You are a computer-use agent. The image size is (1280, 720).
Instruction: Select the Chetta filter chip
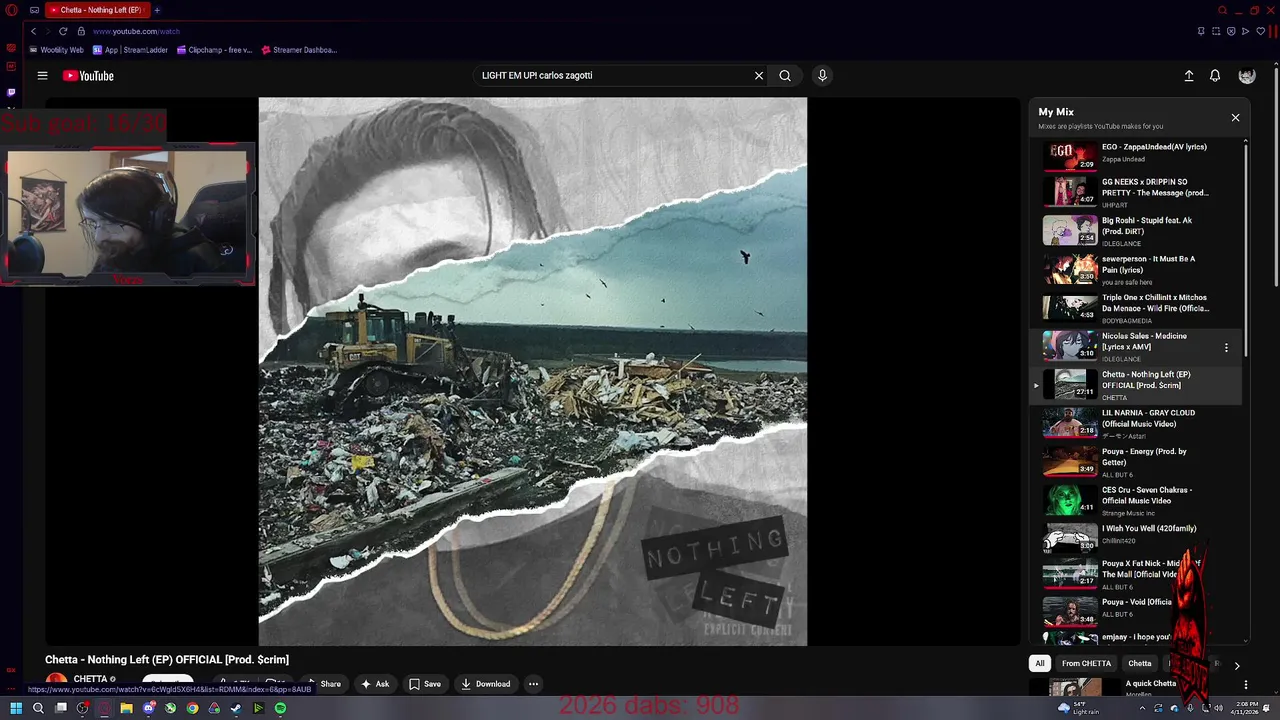pos(1140,663)
